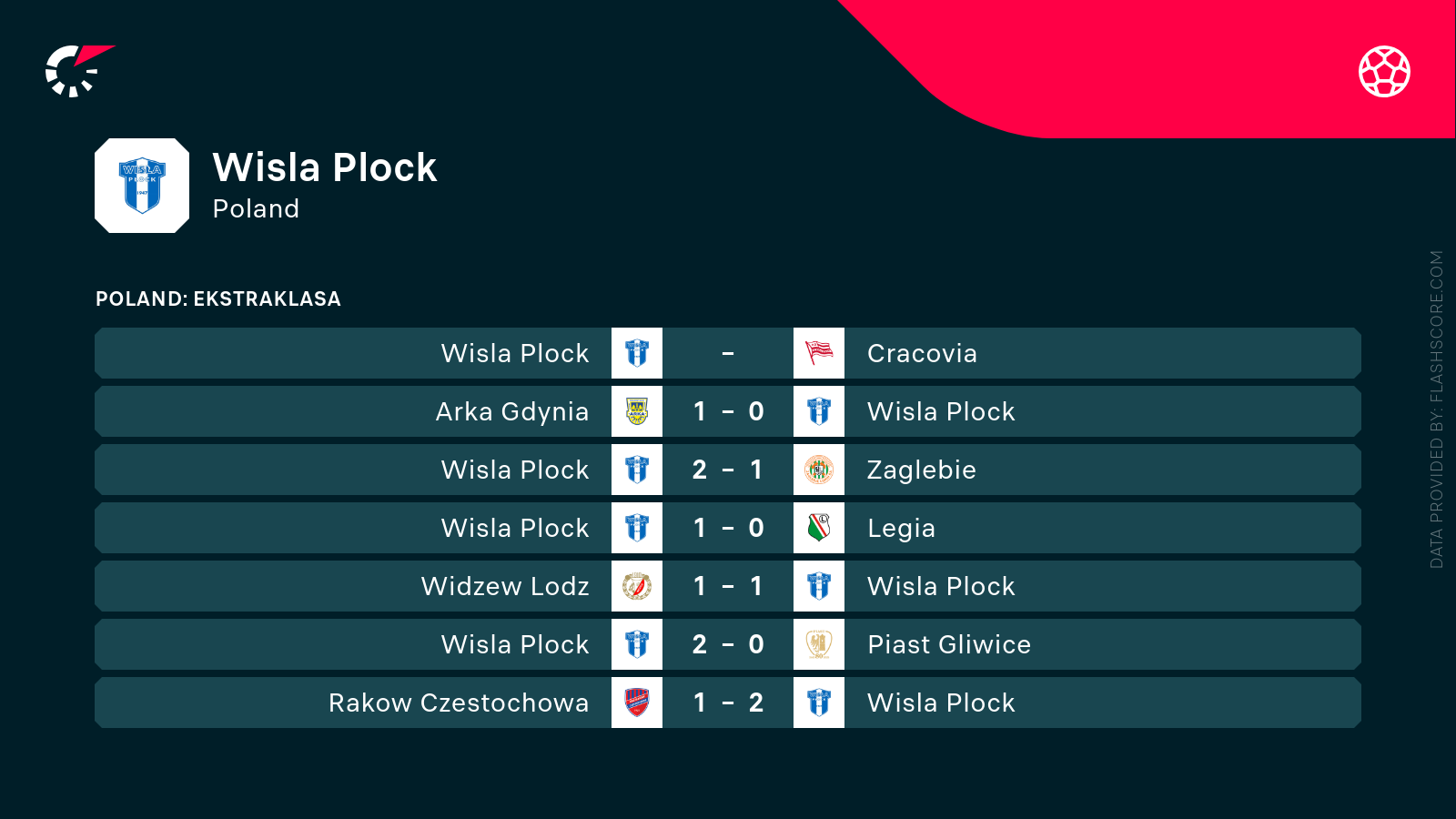Image resolution: width=1456 pixels, height=819 pixels.
Task: Click the Rakow Czestochowa team crest
Action: tap(637, 703)
